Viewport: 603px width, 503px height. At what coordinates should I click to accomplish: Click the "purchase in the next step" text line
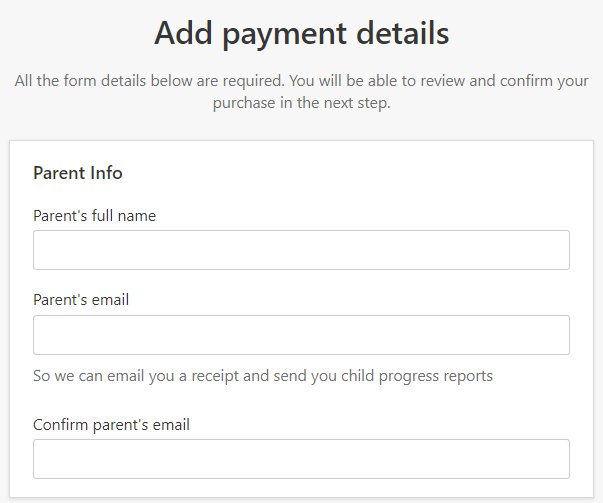click(x=302, y=103)
